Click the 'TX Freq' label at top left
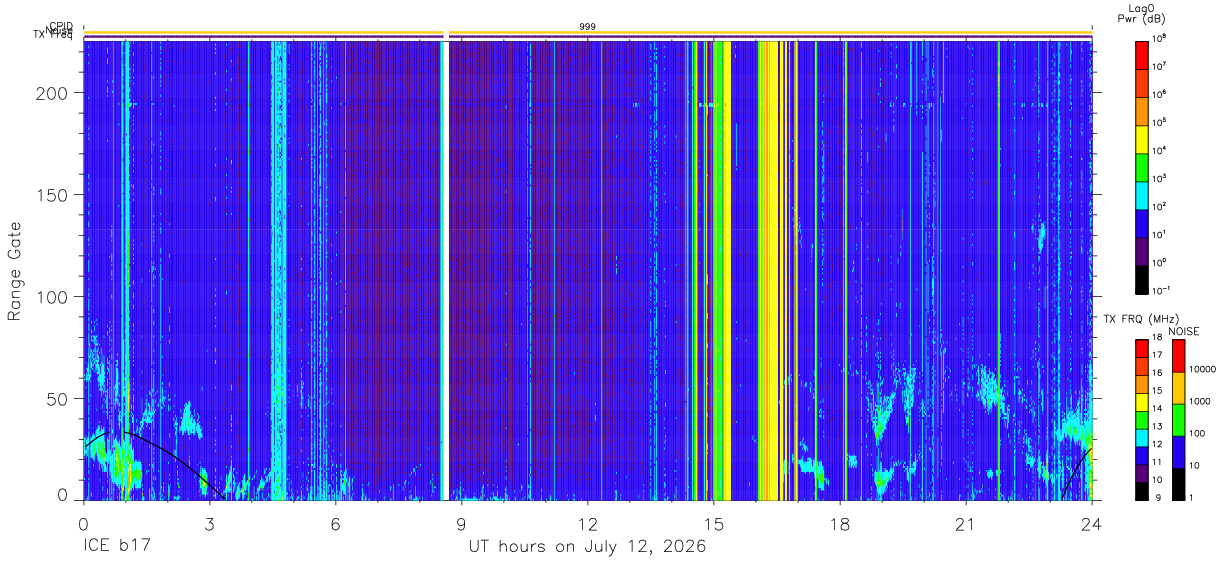The width and height of the screenshot is (1228, 567). coord(55,37)
